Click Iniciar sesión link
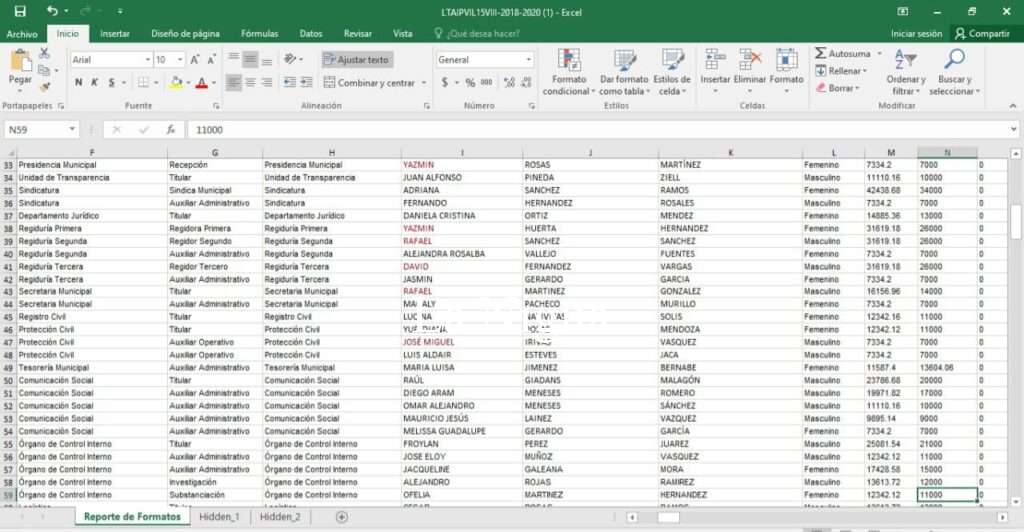This screenshot has width=1024, height=532. 916,33
